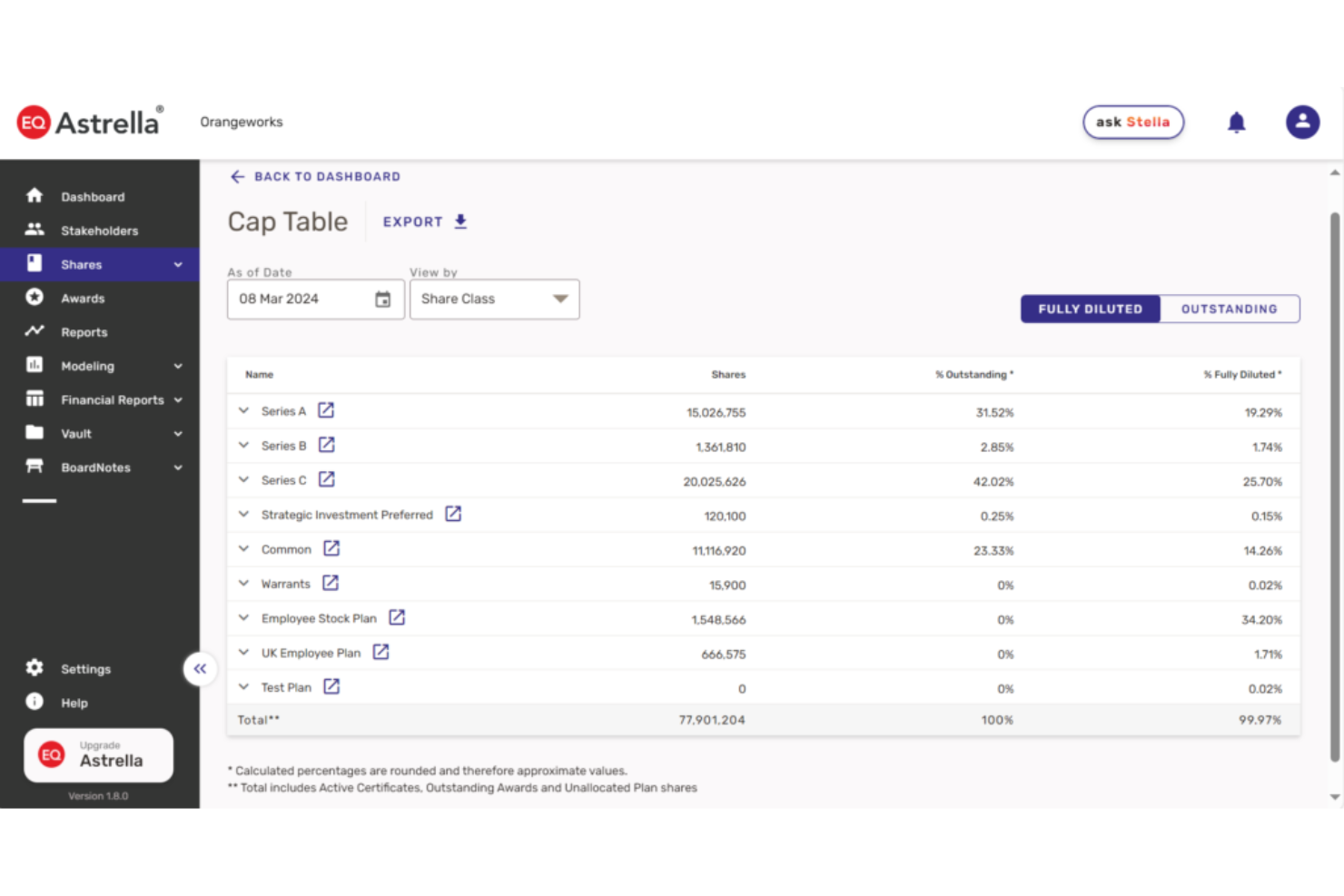Expand the Test Plan row

243,686
